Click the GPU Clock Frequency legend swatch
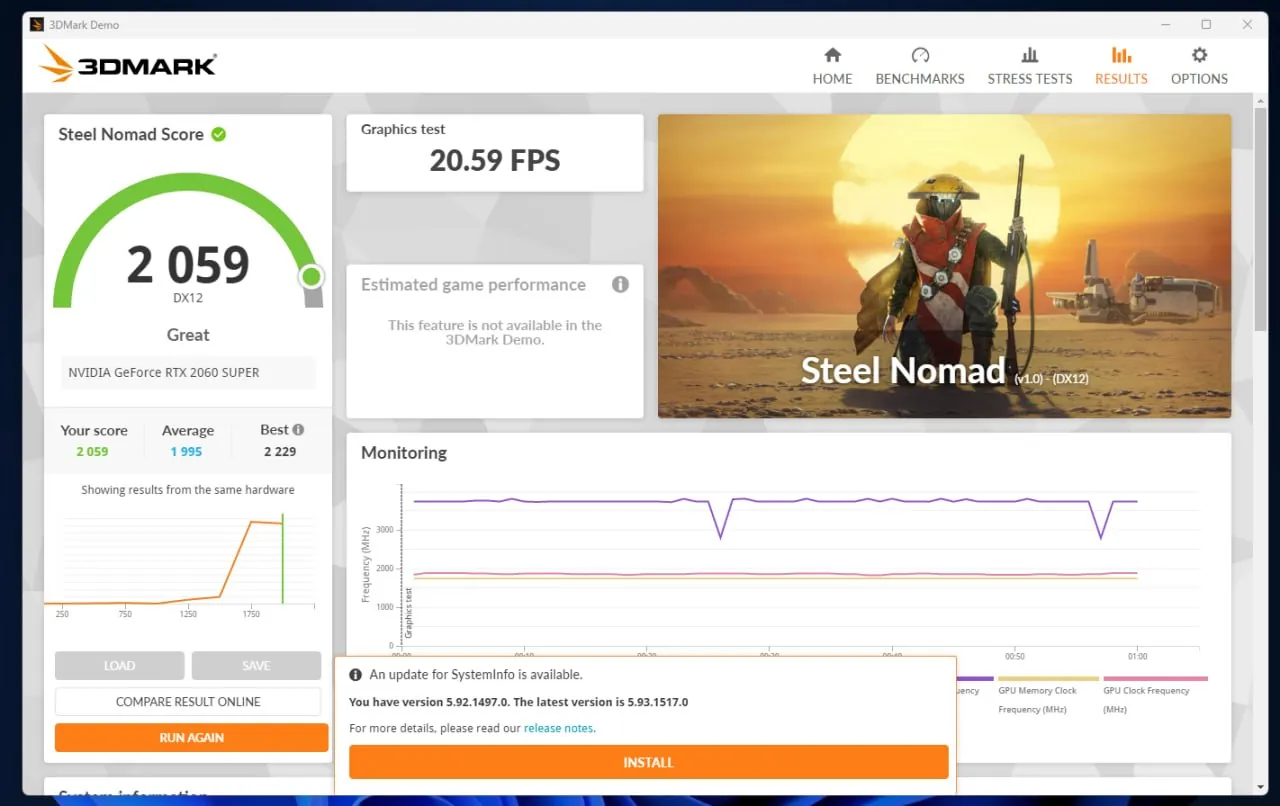Image resolution: width=1280 pixels, height=806 pixels. click(1155, 679)
